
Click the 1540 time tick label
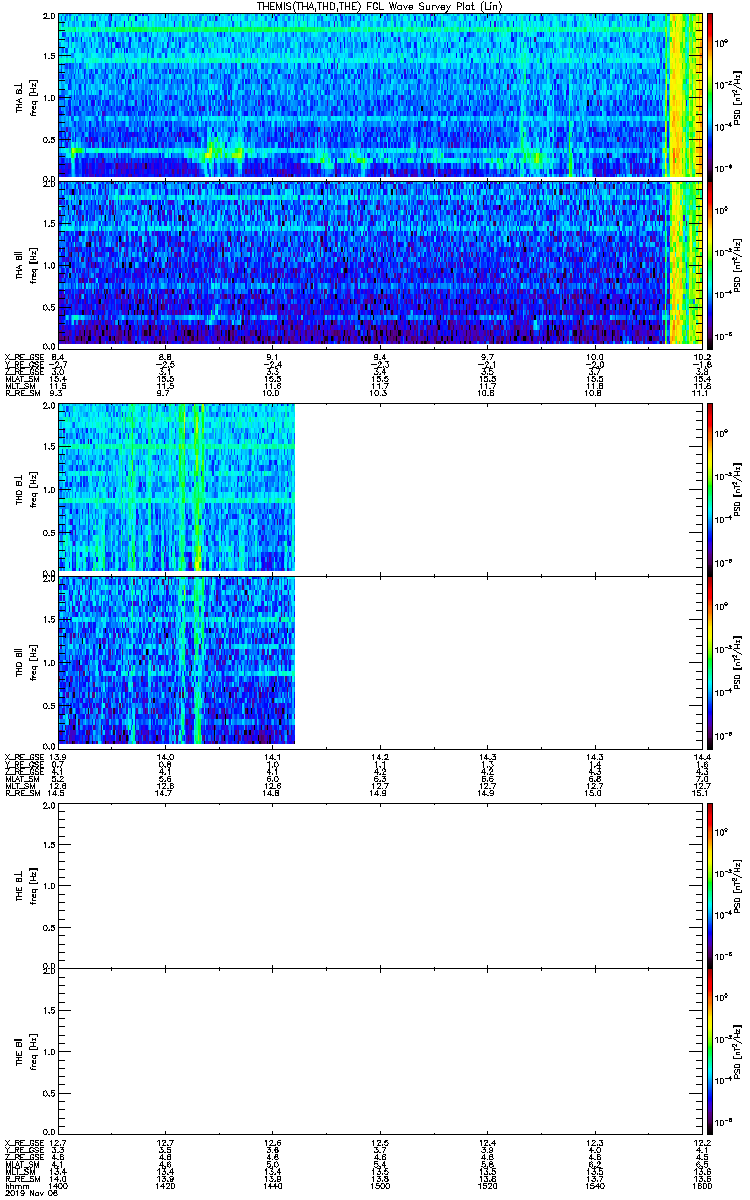[x=593, y=1184]
